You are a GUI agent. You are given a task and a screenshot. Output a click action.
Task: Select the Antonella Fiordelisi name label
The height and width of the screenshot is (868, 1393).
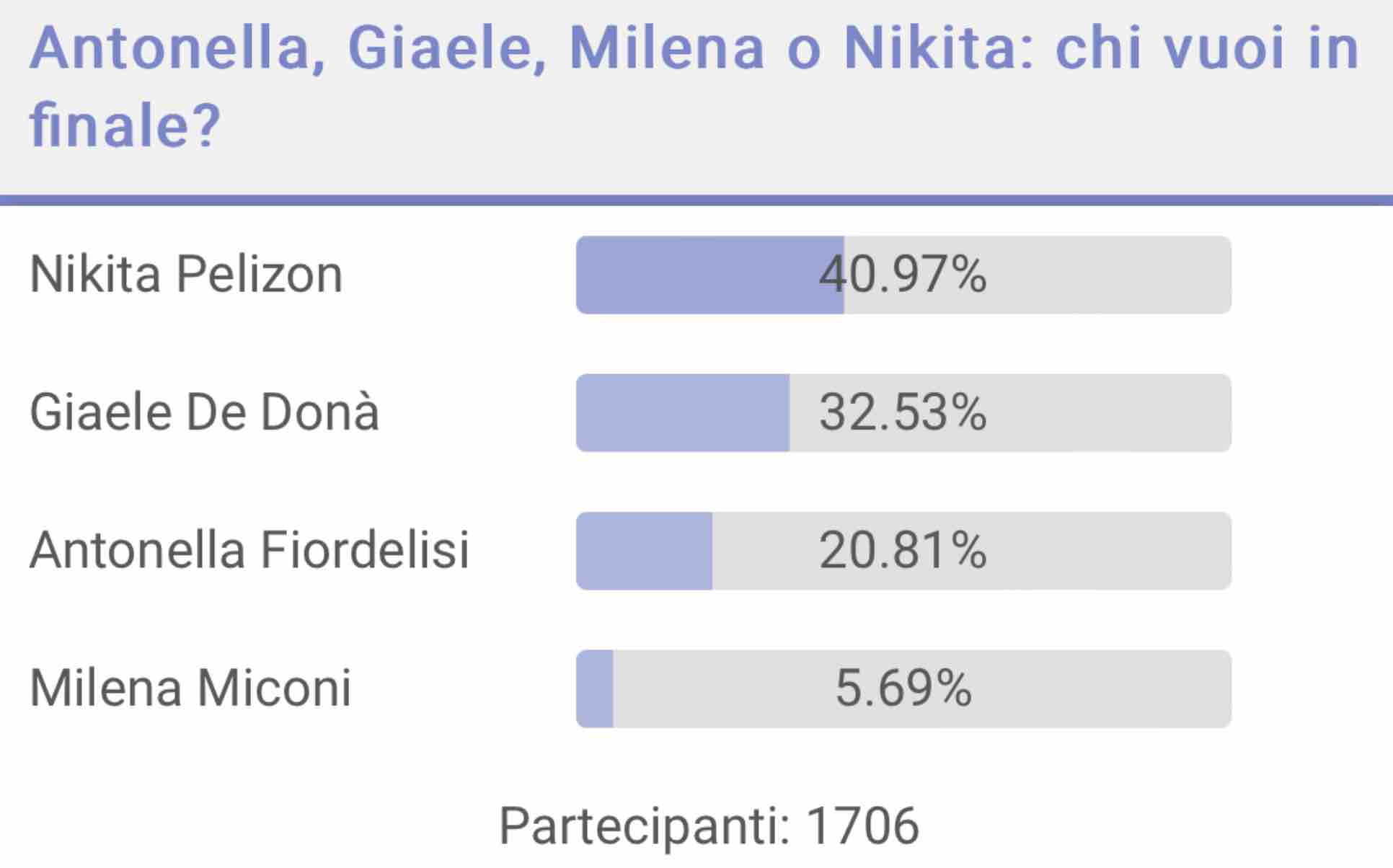(x=249, y=551)
